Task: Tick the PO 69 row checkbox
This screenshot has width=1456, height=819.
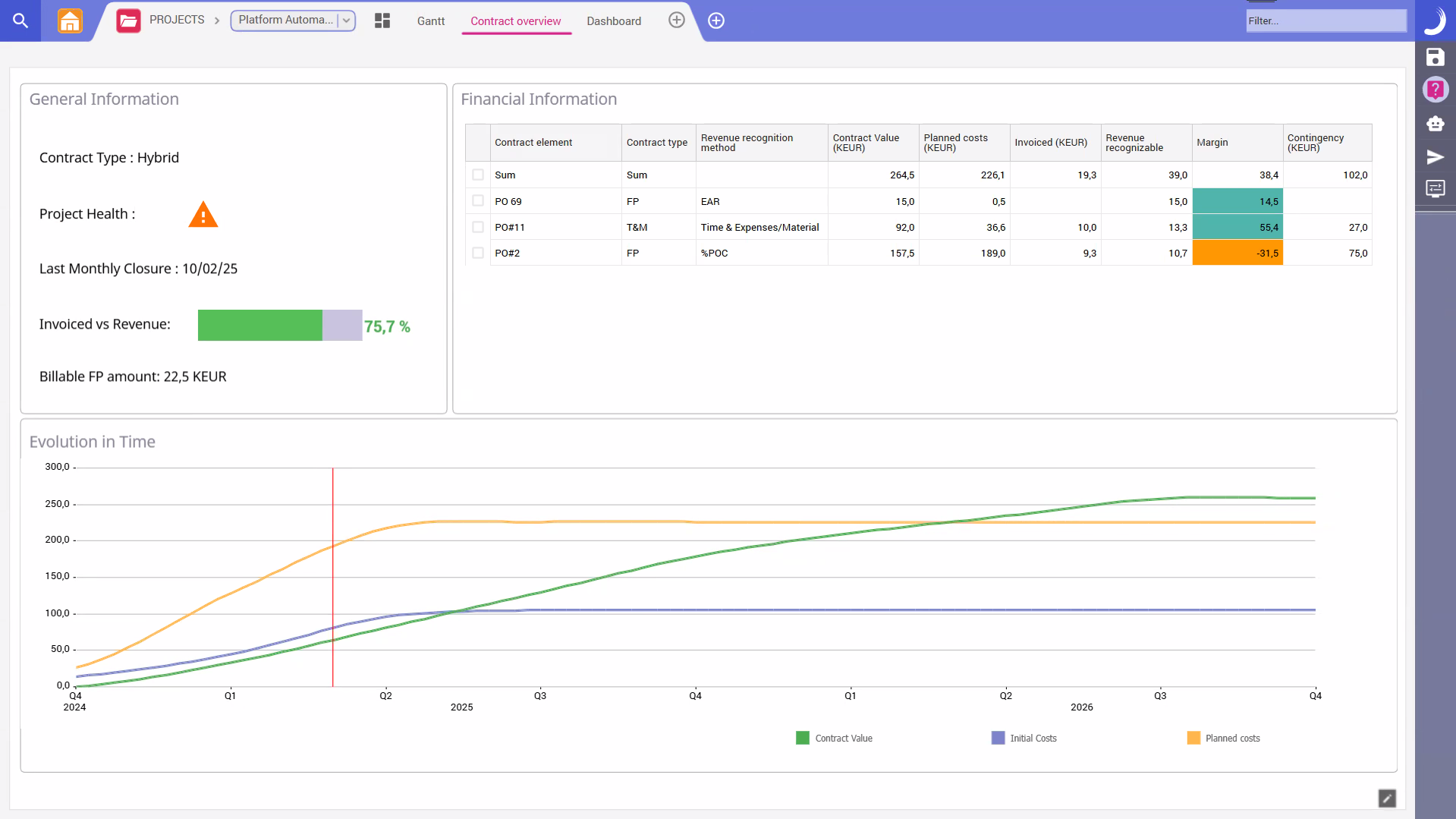Action: tap(478, 201)
